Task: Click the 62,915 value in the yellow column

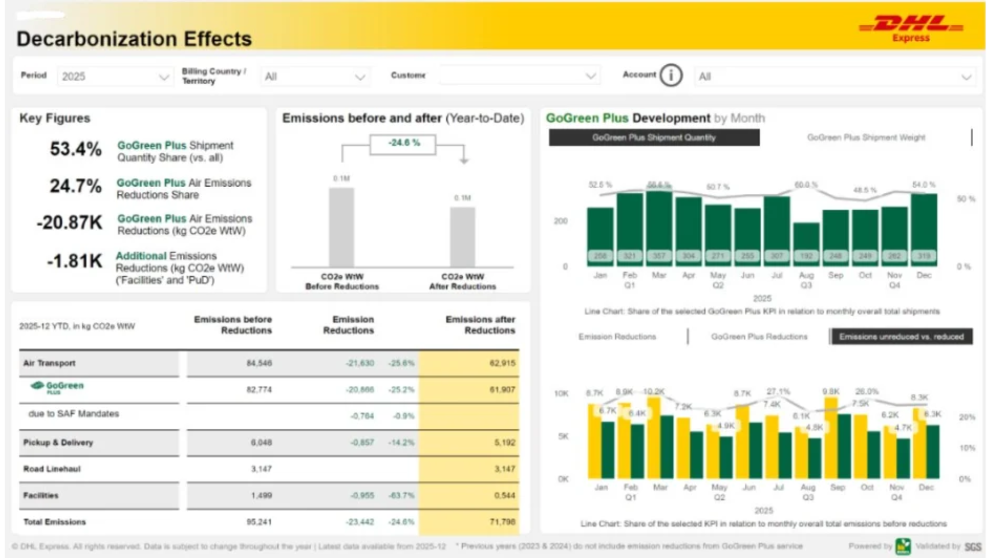Action: coord(502,363)
